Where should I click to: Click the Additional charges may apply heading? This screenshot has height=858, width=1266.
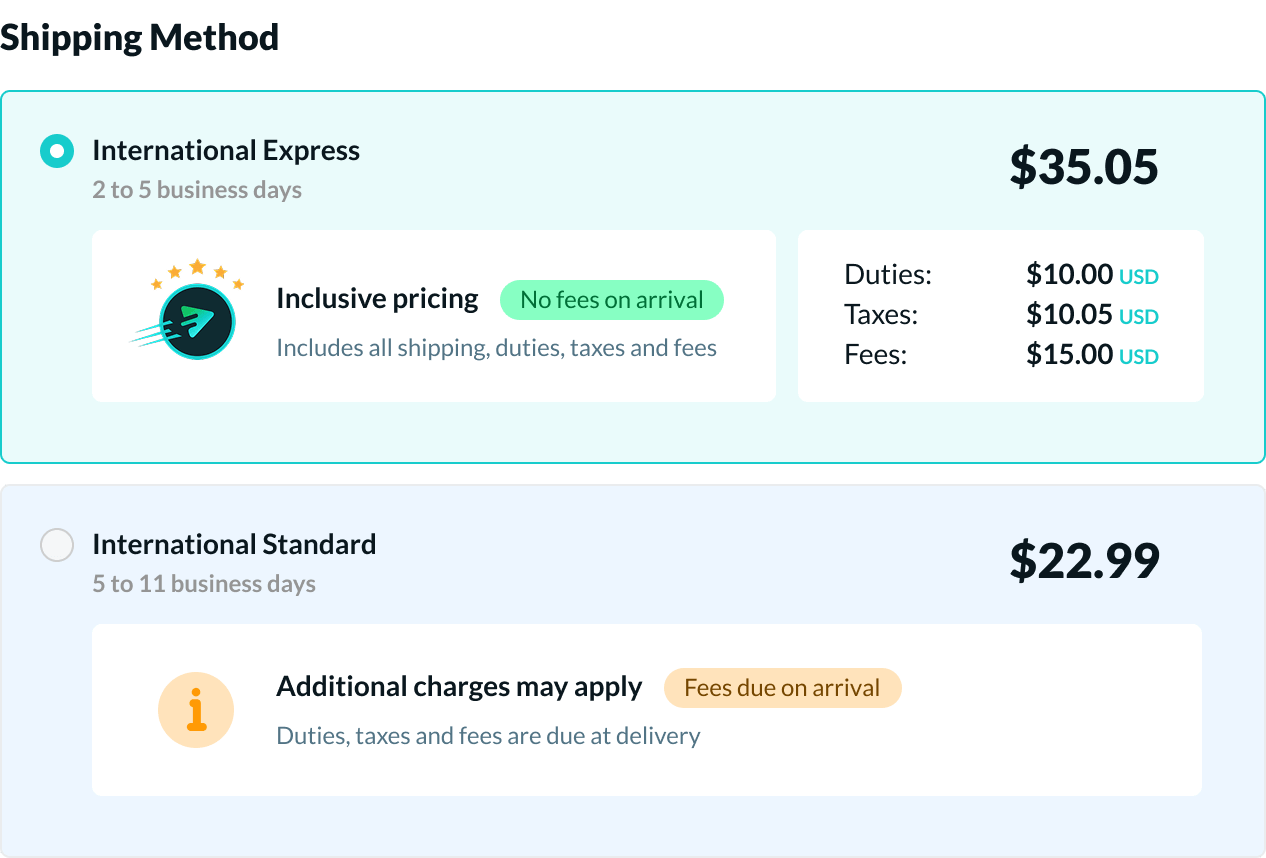pos(459,687)
